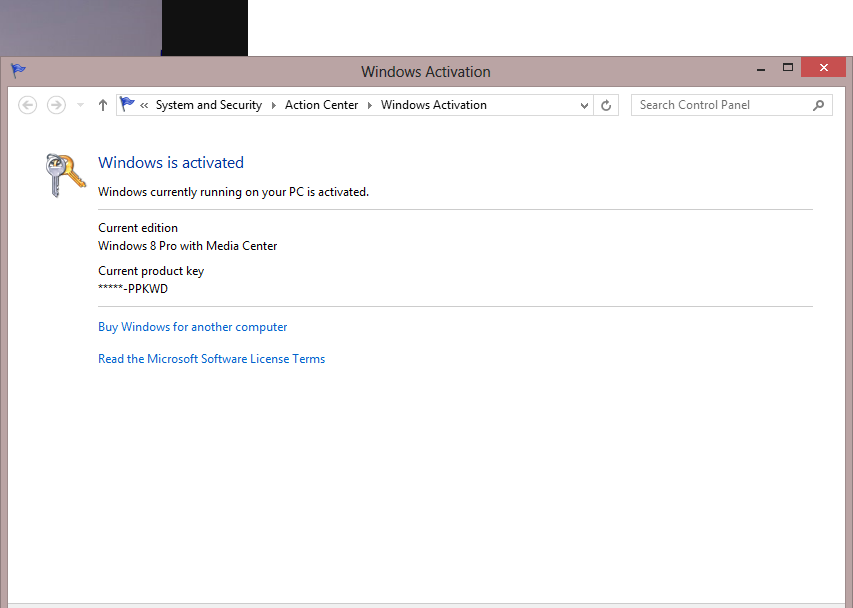Click the magnifier icon in search box
The height and width of the screenshot is (608, 853).
[819, 105]
